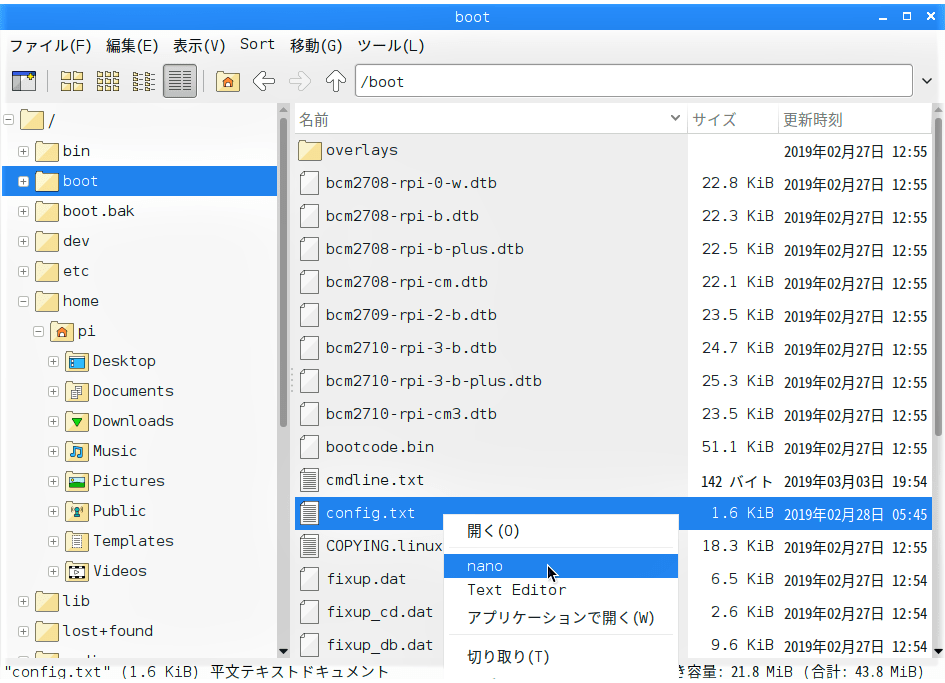Open the Sort menu
Screen dimensions: 945x683
[257, 45]
